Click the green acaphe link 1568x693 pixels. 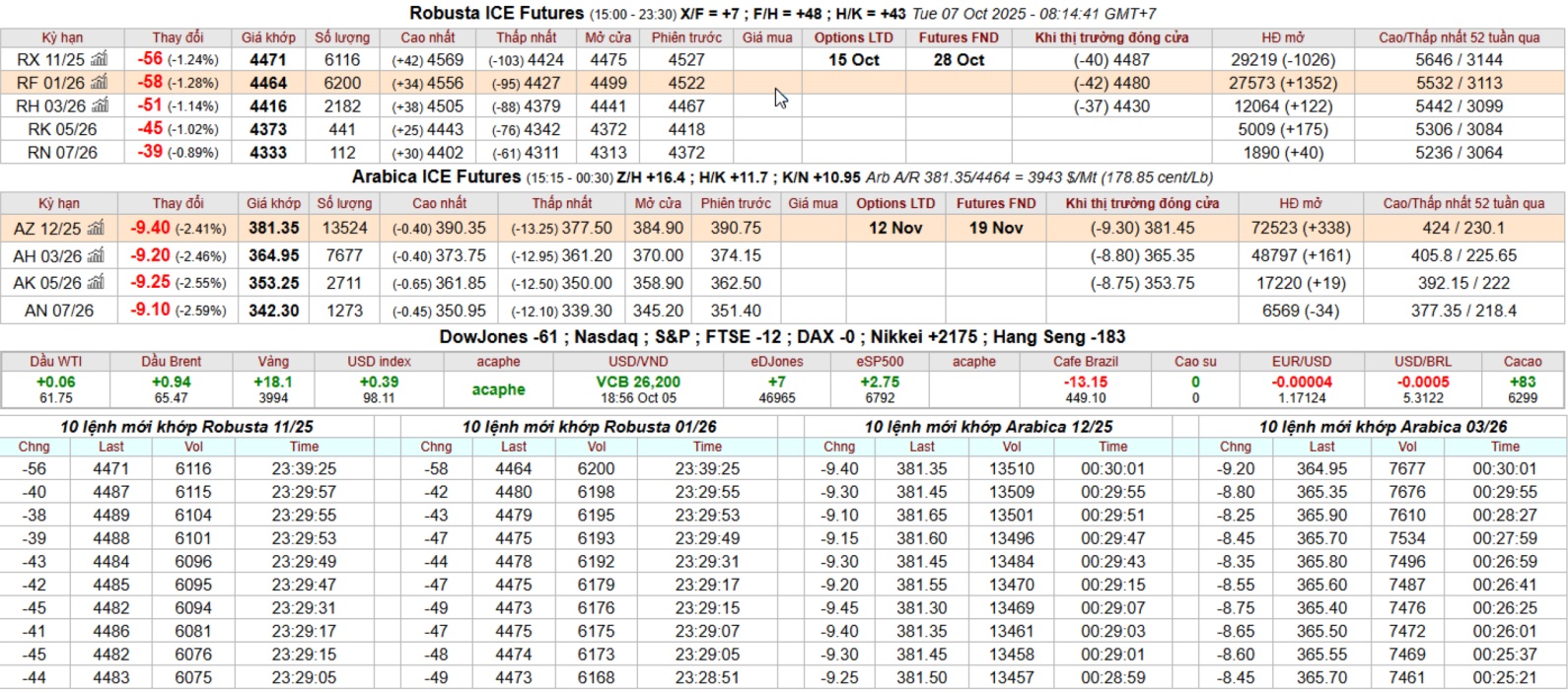[x=498, y=389]
